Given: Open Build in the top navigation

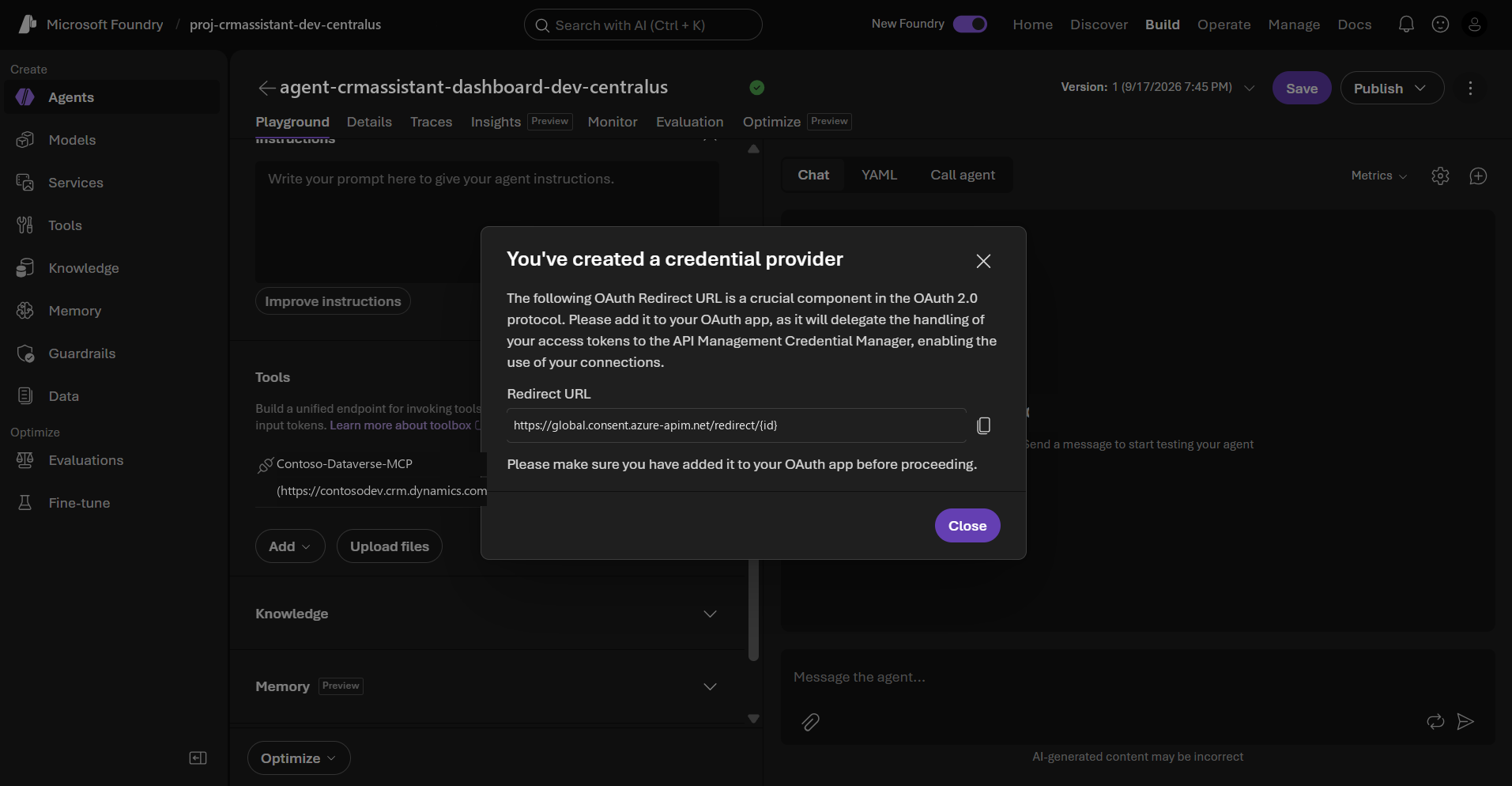Looking at the screenshot, I should pos(1163,25).
